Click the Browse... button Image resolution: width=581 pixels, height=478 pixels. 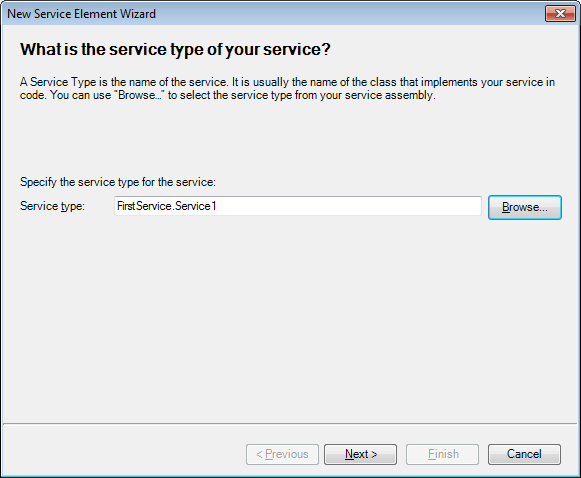[525, 207]
